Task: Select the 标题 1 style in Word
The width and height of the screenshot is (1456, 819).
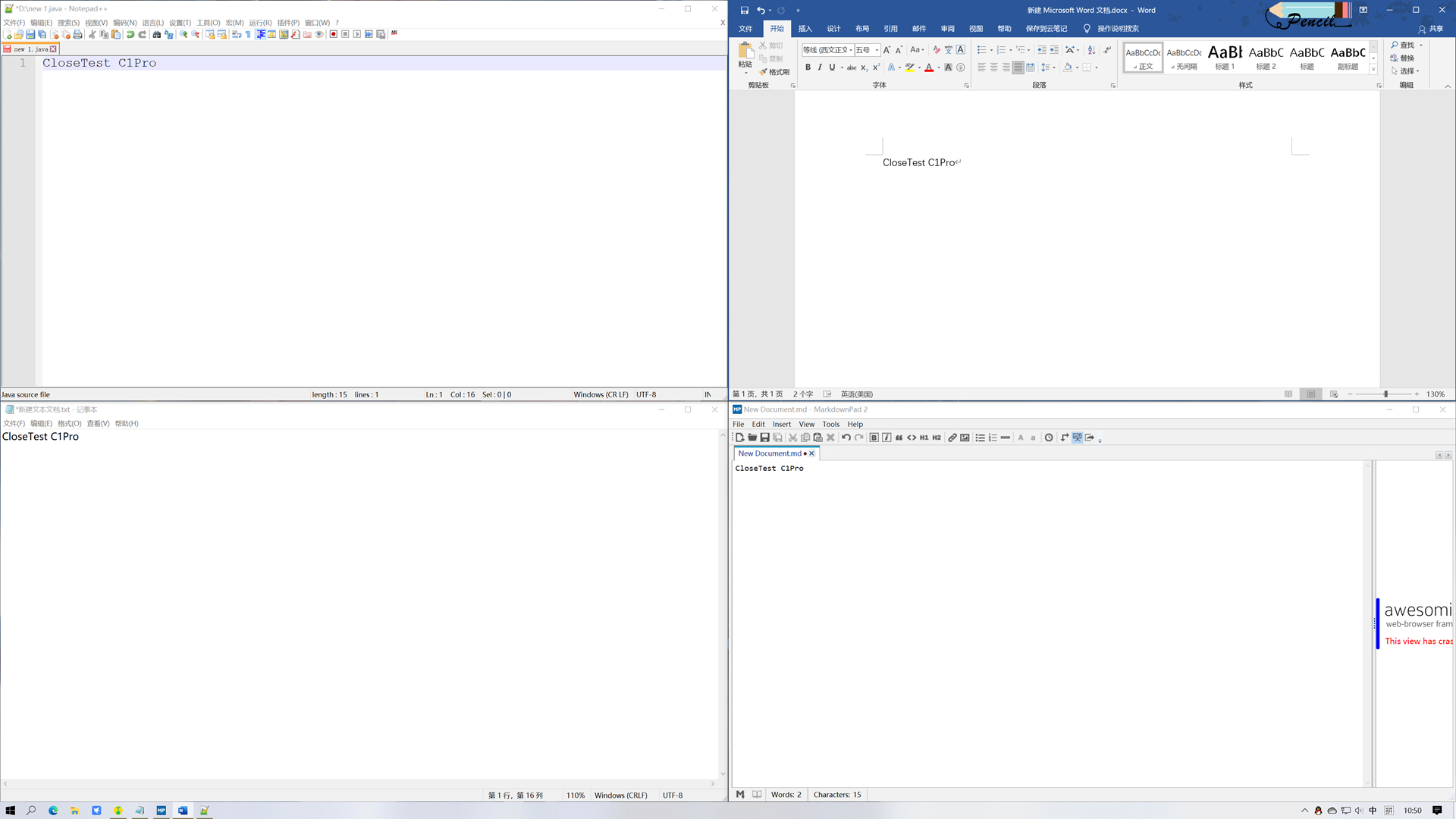Action: pos(1225,57)
